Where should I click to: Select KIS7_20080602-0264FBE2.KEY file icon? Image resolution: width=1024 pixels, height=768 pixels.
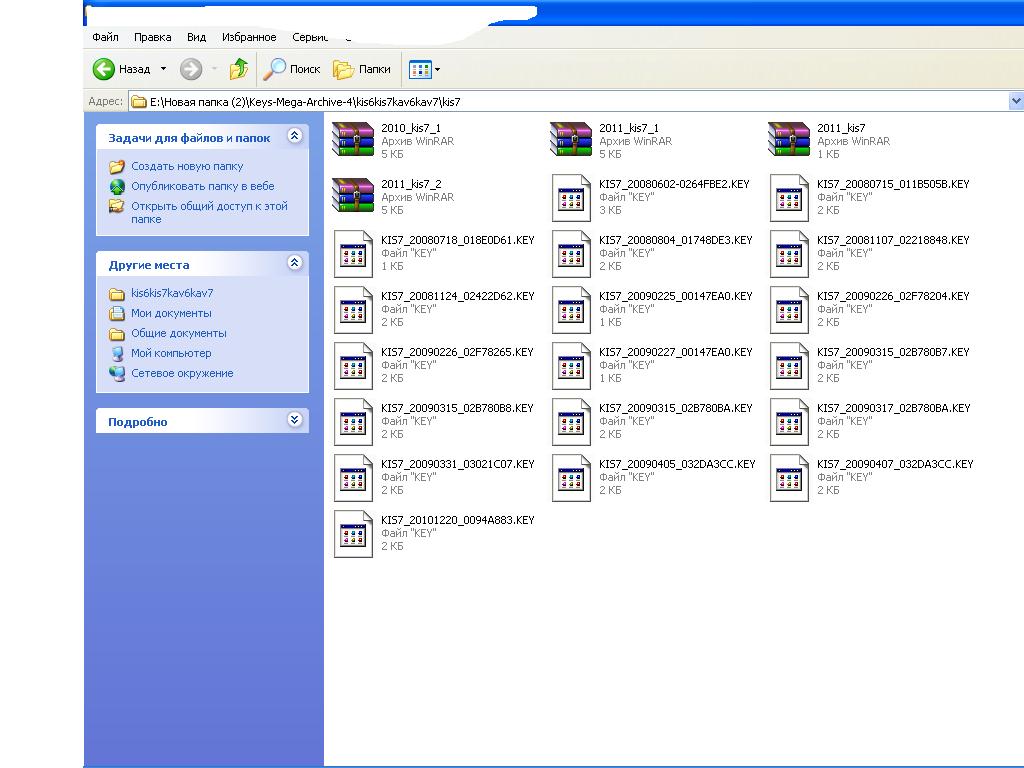571,197
